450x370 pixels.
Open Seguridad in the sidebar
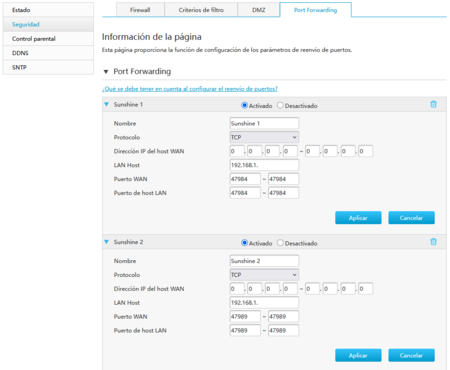point(48,24)
